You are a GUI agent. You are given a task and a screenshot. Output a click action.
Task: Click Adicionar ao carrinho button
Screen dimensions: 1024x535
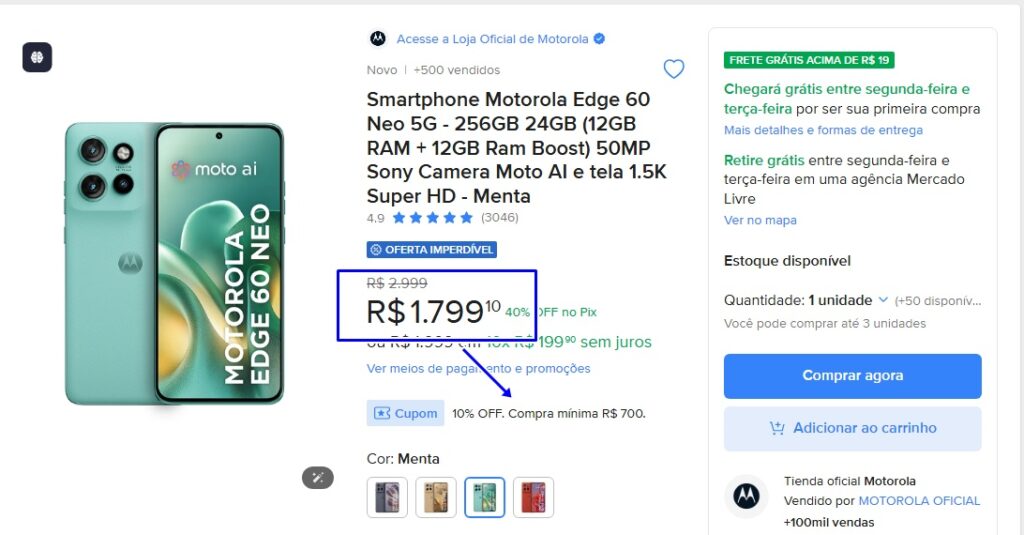point(852,428)
